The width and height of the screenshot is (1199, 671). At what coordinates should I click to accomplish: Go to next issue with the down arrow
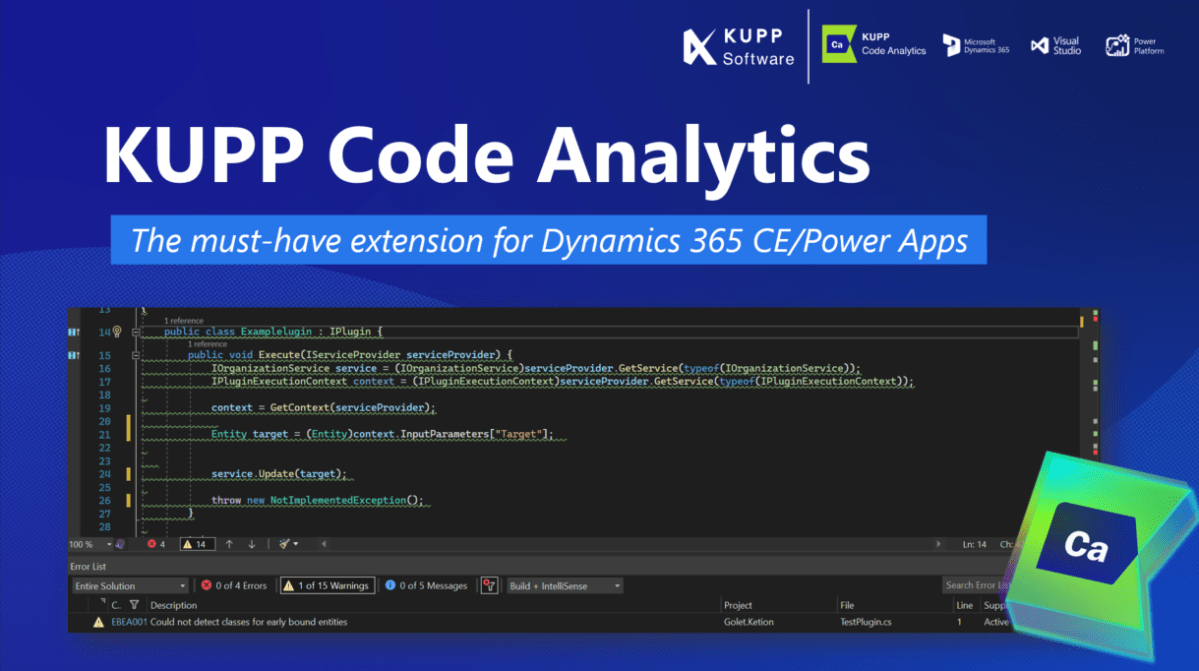(x=252, y=544)
